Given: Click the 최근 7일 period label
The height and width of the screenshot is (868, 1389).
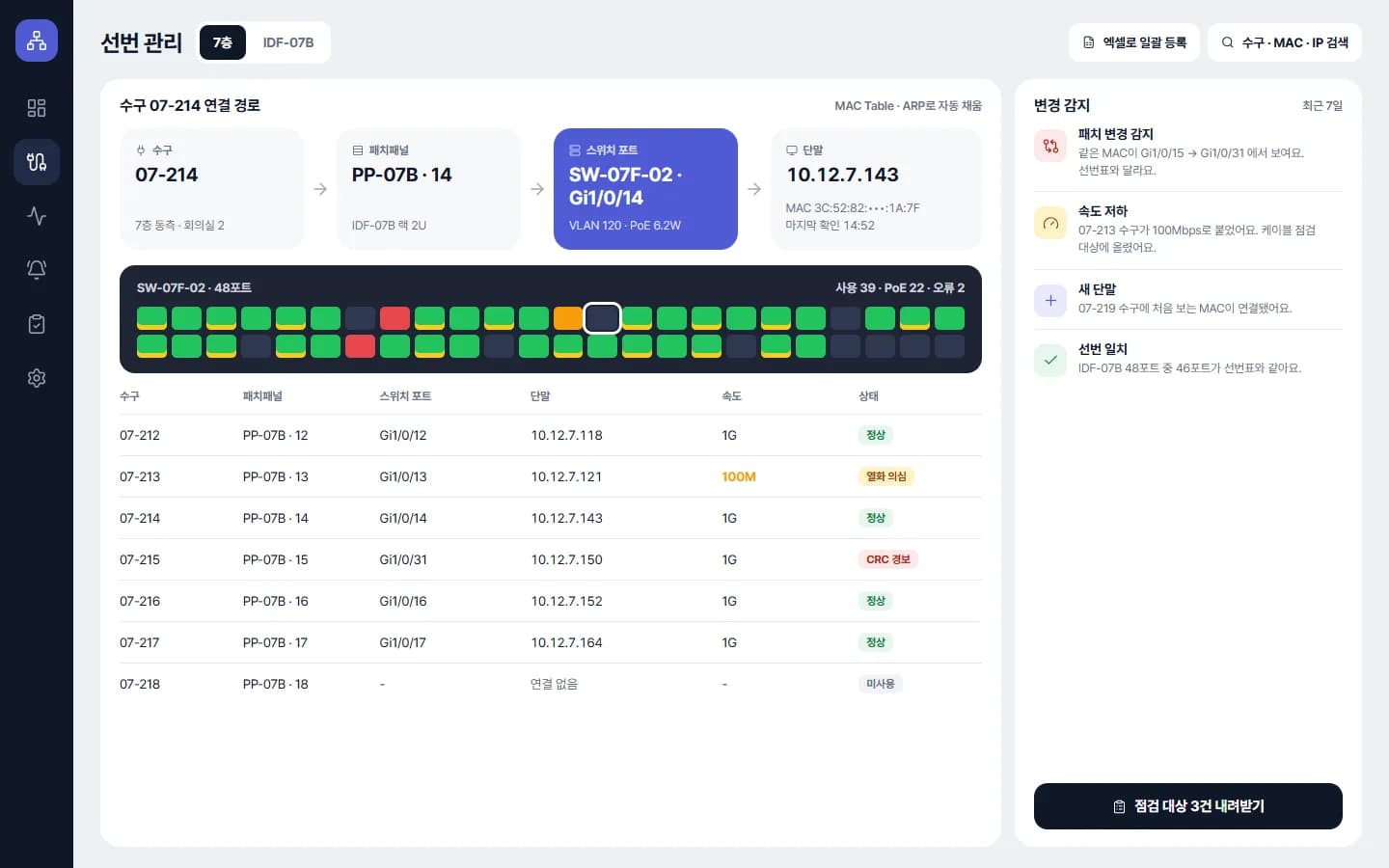Looking at the screenshot, I should (1322, 105).
